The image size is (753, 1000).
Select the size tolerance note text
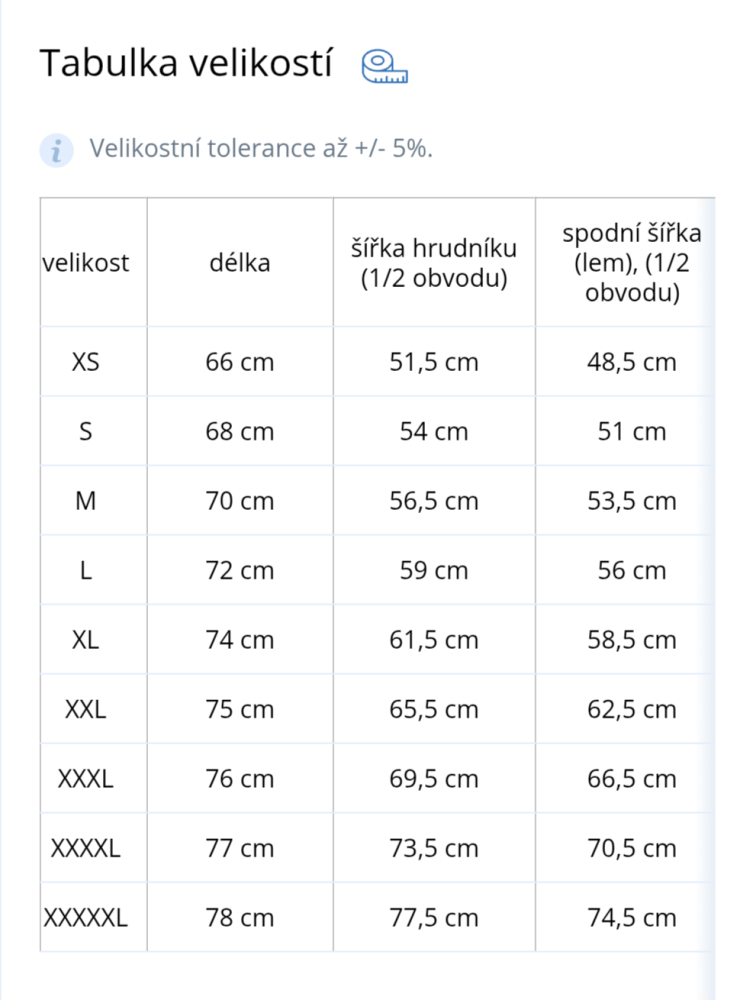click(261, 149)
